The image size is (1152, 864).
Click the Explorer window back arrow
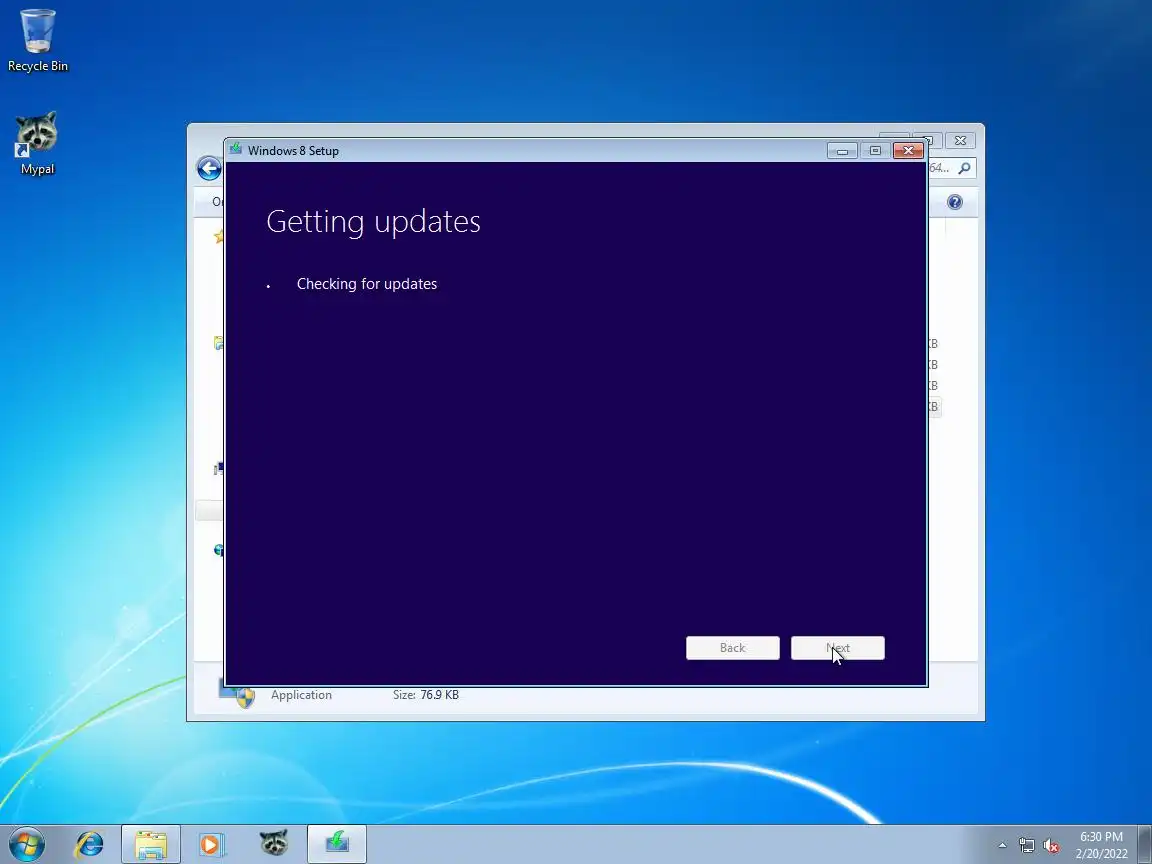pos(209,168)
